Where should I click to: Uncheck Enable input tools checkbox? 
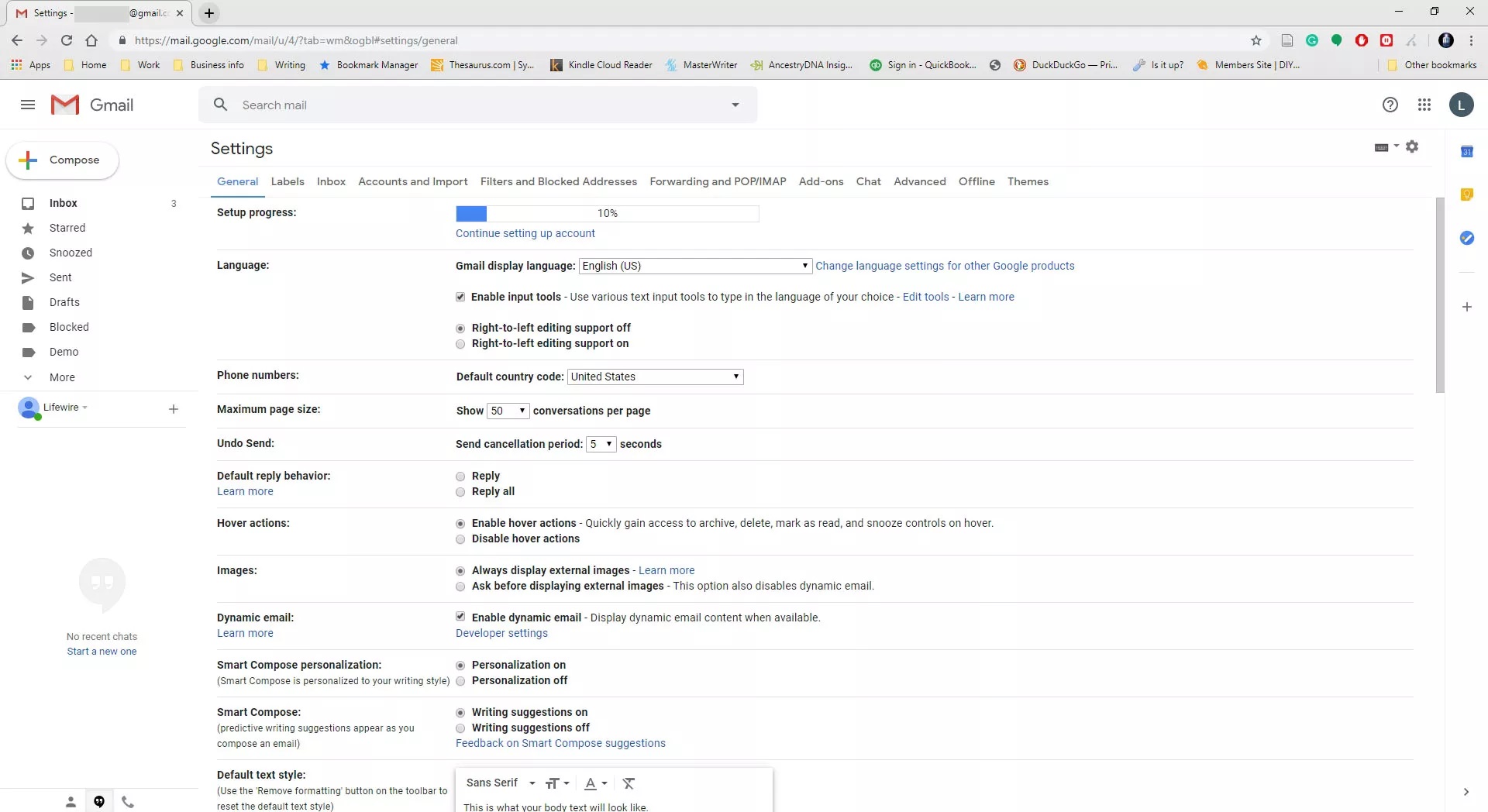pos(460,297)
